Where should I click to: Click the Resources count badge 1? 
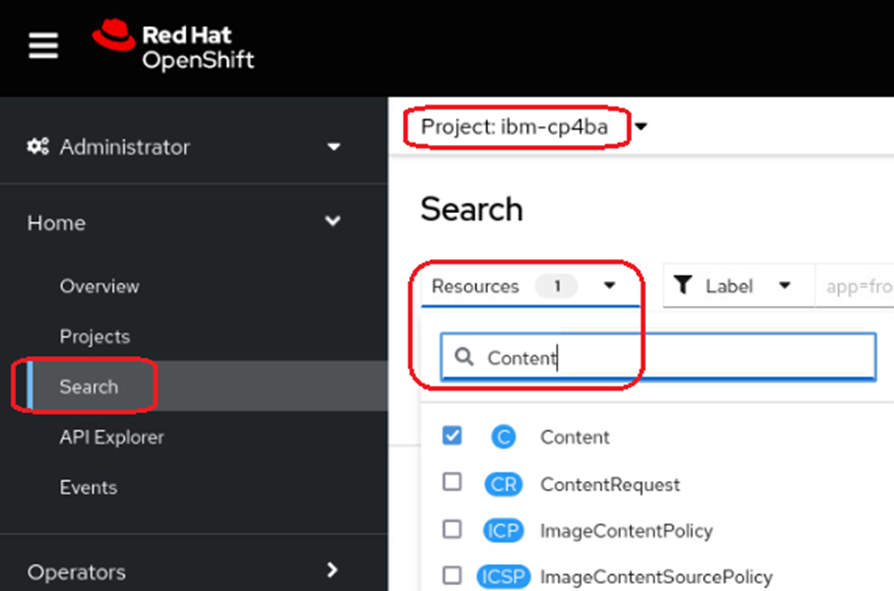point(556,286)
